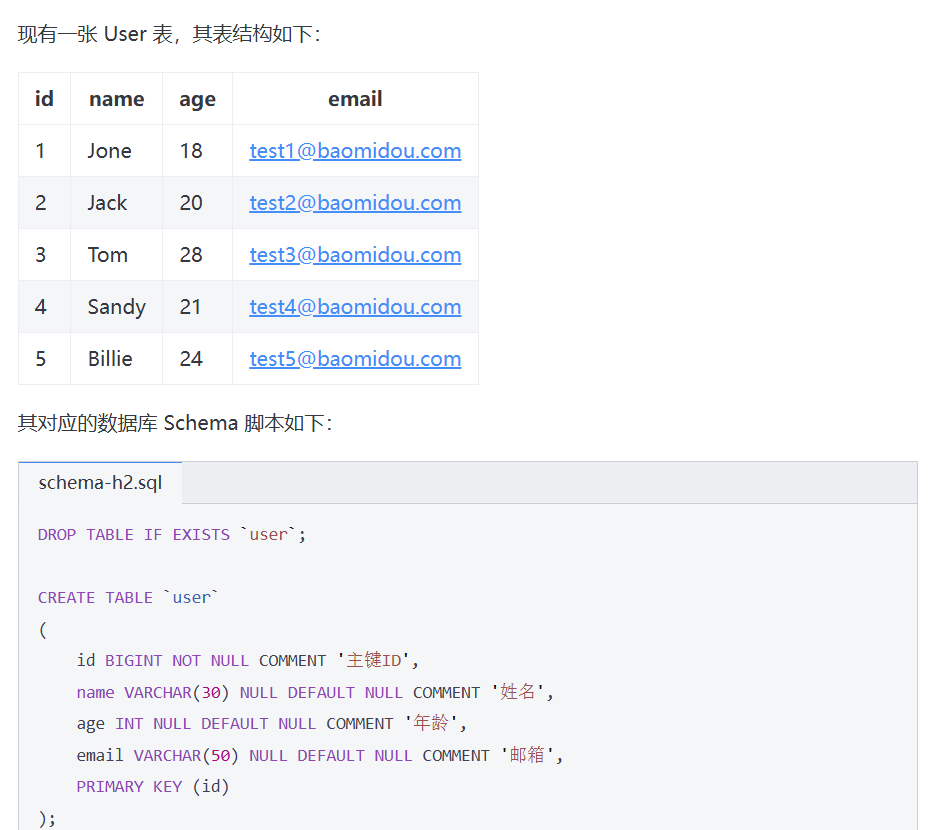Click the 'email VARCHAR(50)' code line
Viewport: 947px width, 830px height.
point(320,755)
